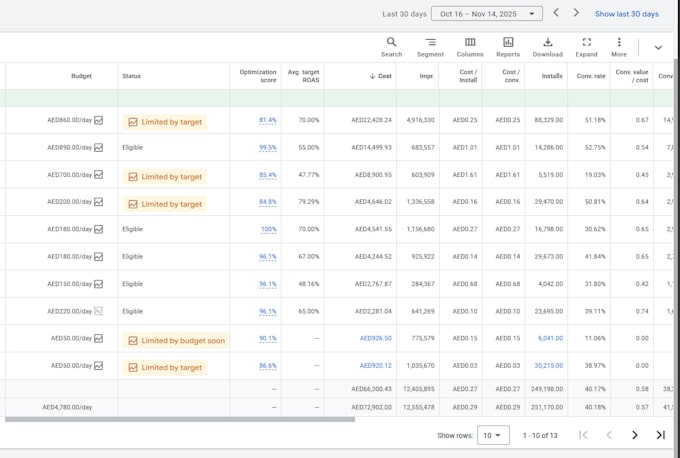Sort by the Avg. target ROAS column header
This screenshot has width=680, height=458.
[303, 76]
